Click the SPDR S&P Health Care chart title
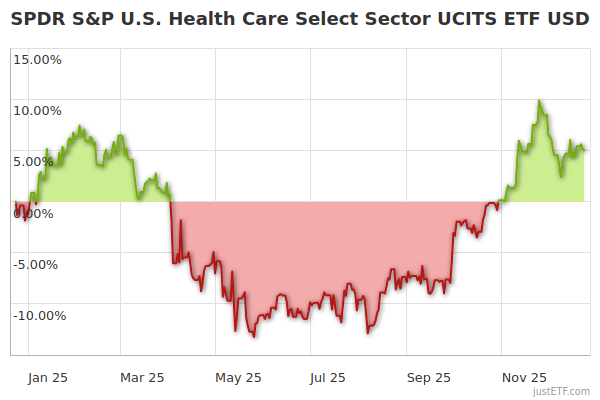Viewport: 600px width, 400px height. point(300,20)
